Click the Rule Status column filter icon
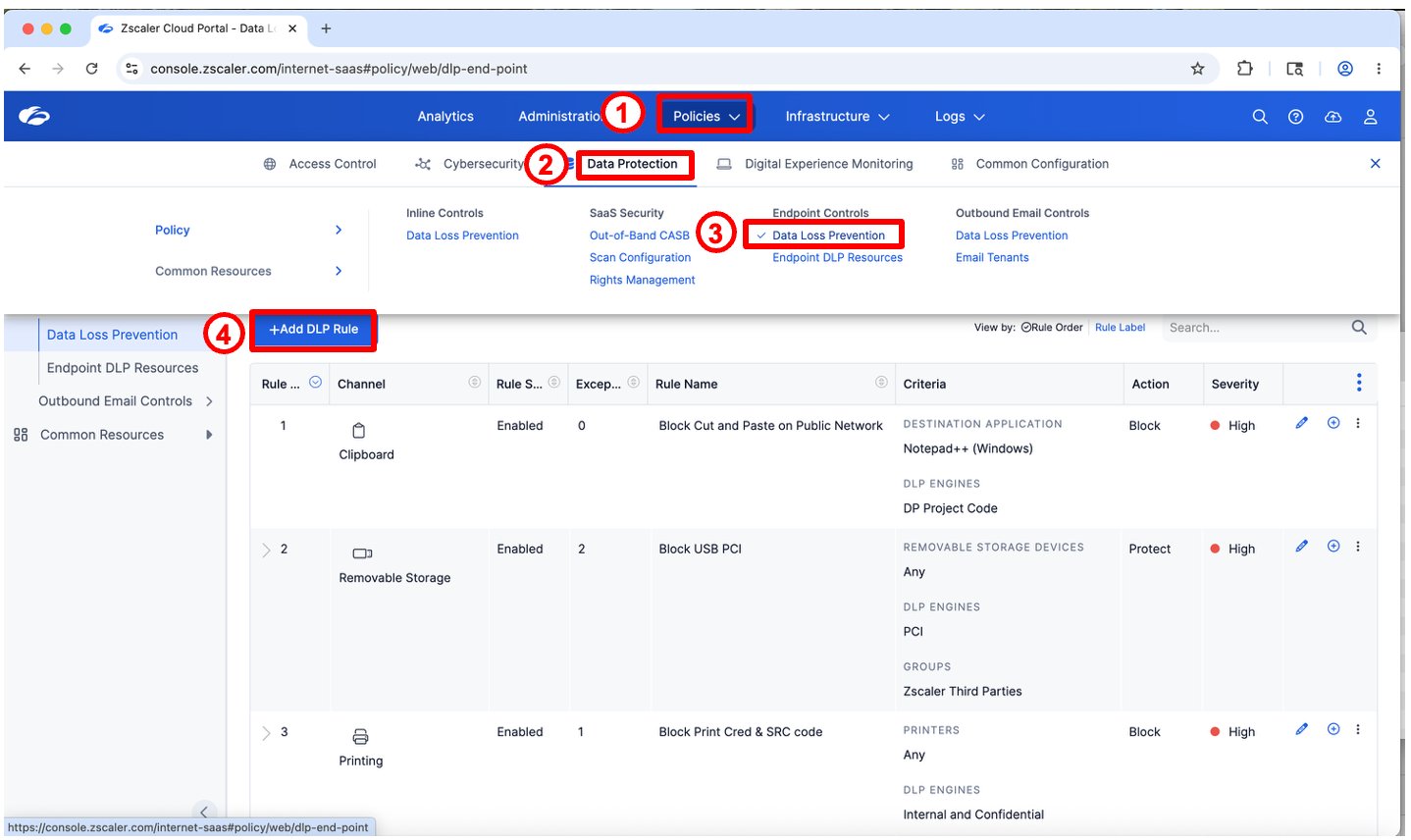This screenshot has width=1411, height=840. point(554,383)
